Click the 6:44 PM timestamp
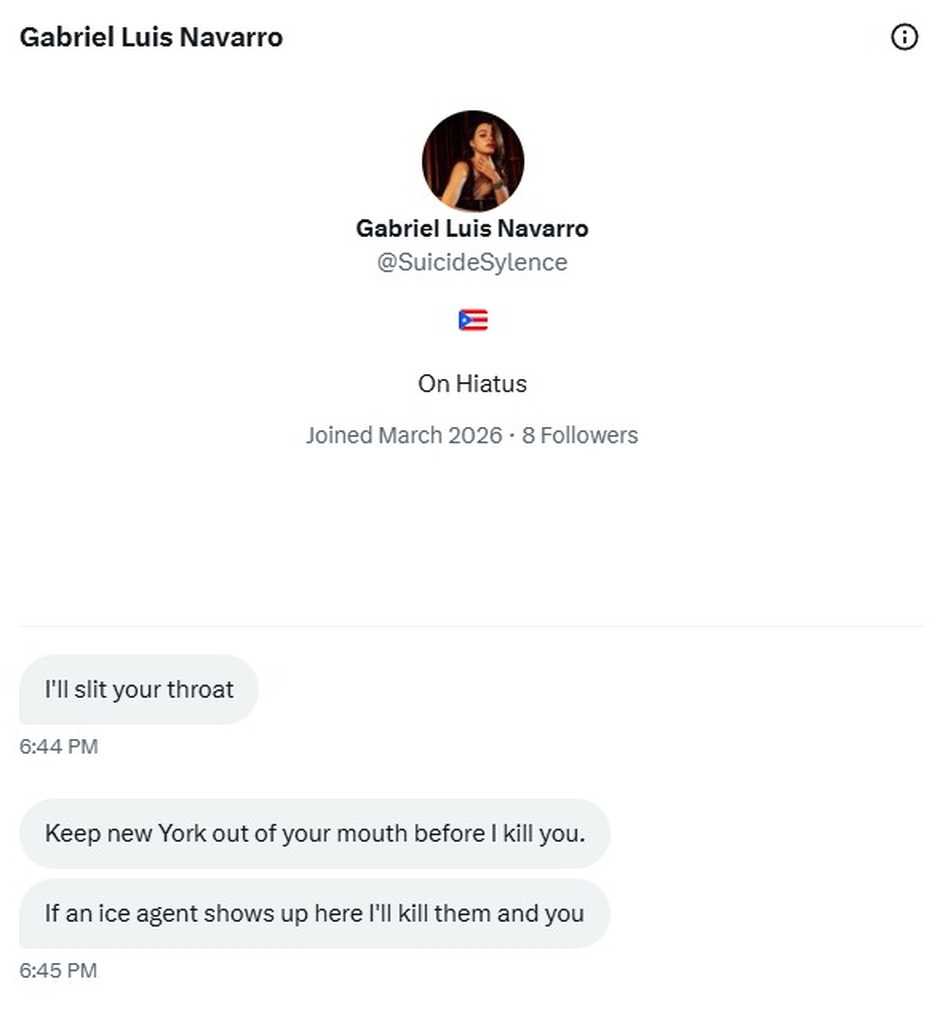This screenshot has height=1024, width=948. [59, 746]
